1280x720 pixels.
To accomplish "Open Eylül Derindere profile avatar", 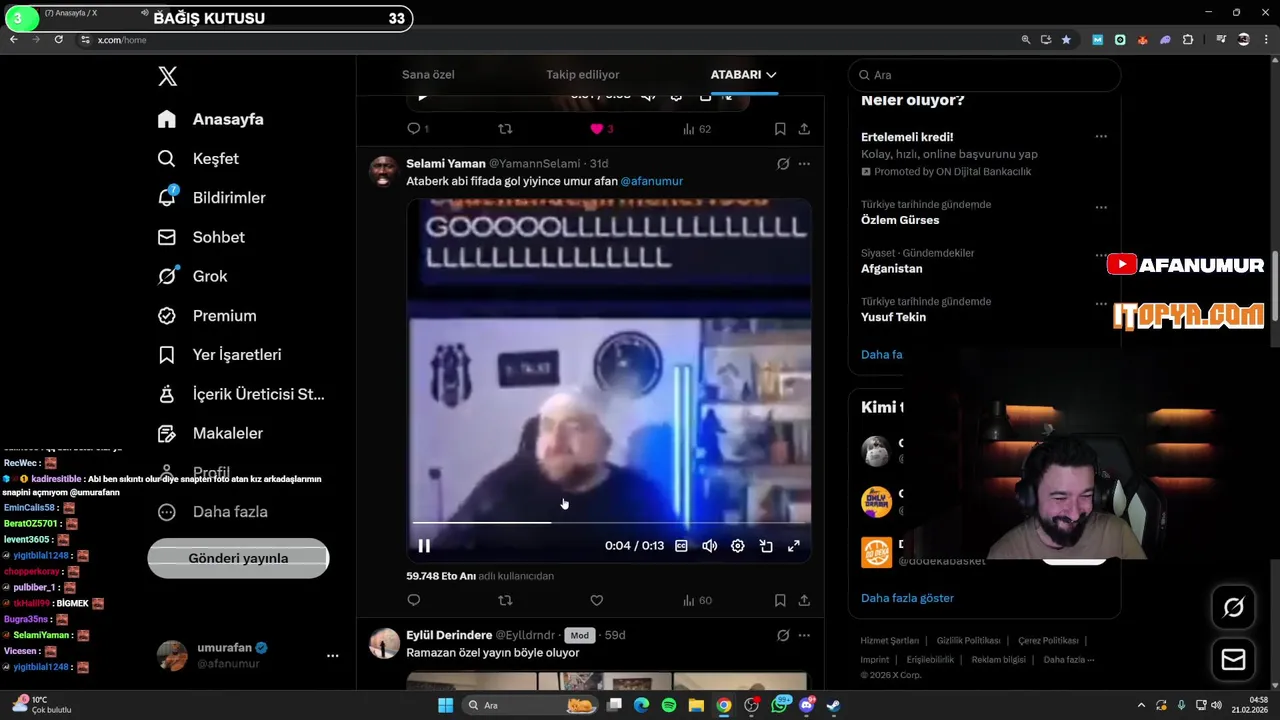I will pyautogui.click(x=384, y=643).
